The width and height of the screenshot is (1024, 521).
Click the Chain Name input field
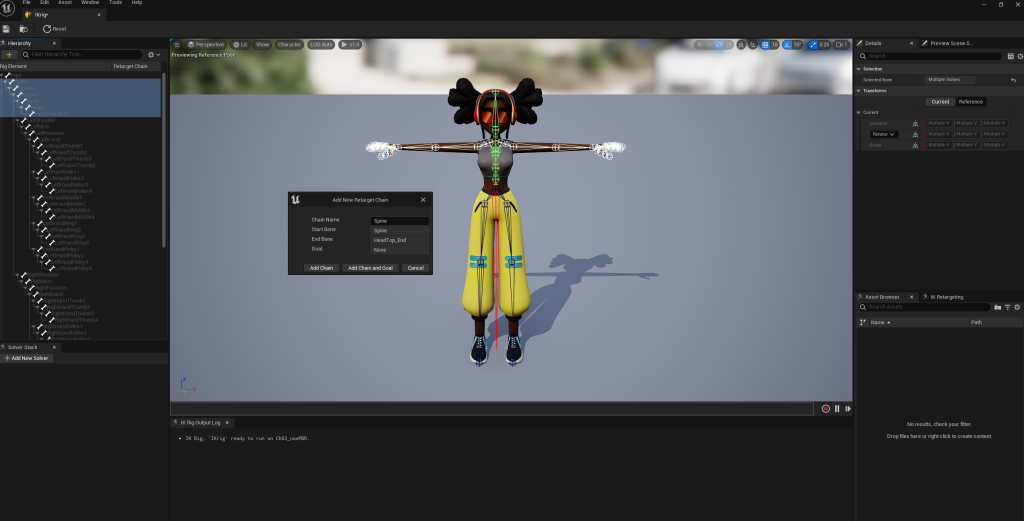pyautogui.click(x=399, y=220)
